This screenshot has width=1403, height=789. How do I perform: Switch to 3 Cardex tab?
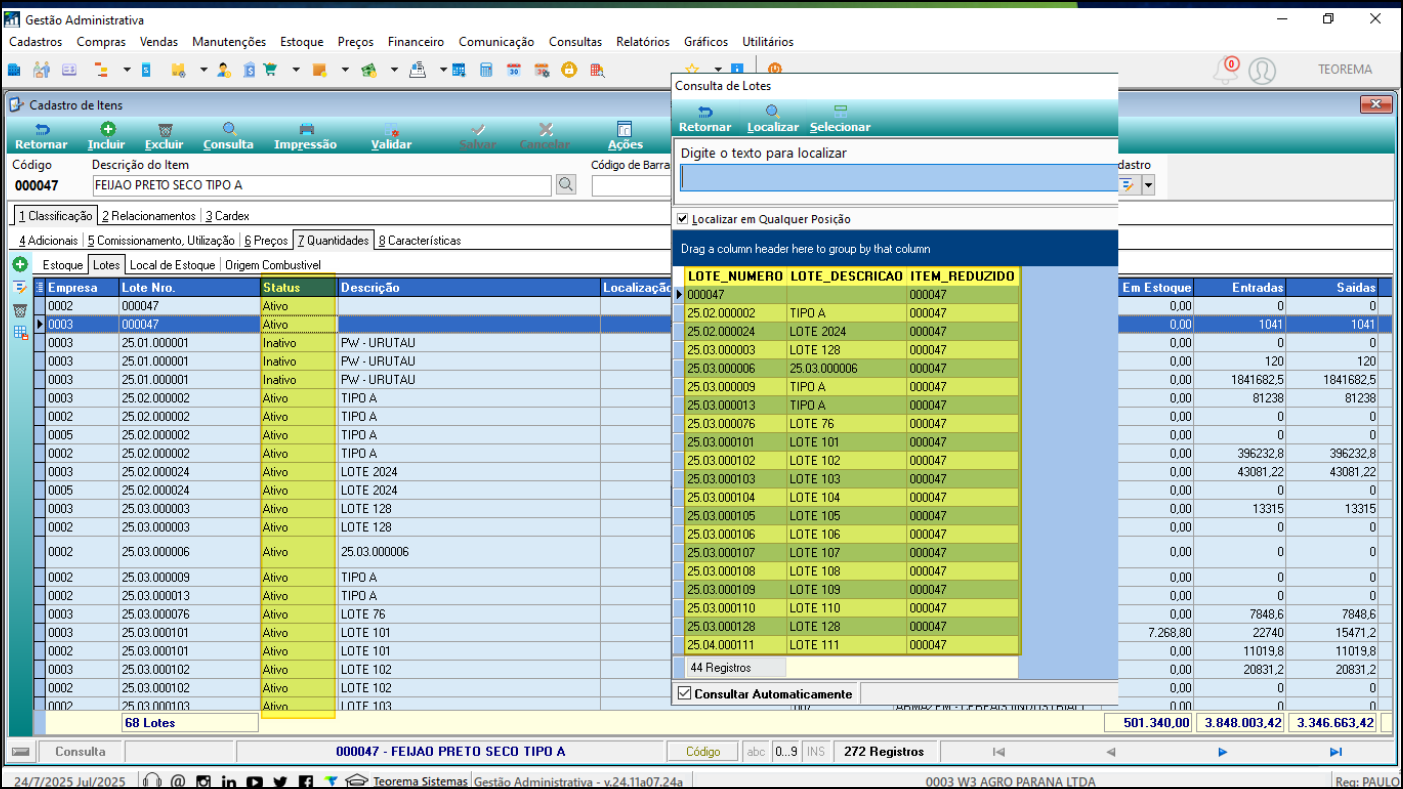coord(227,215)
